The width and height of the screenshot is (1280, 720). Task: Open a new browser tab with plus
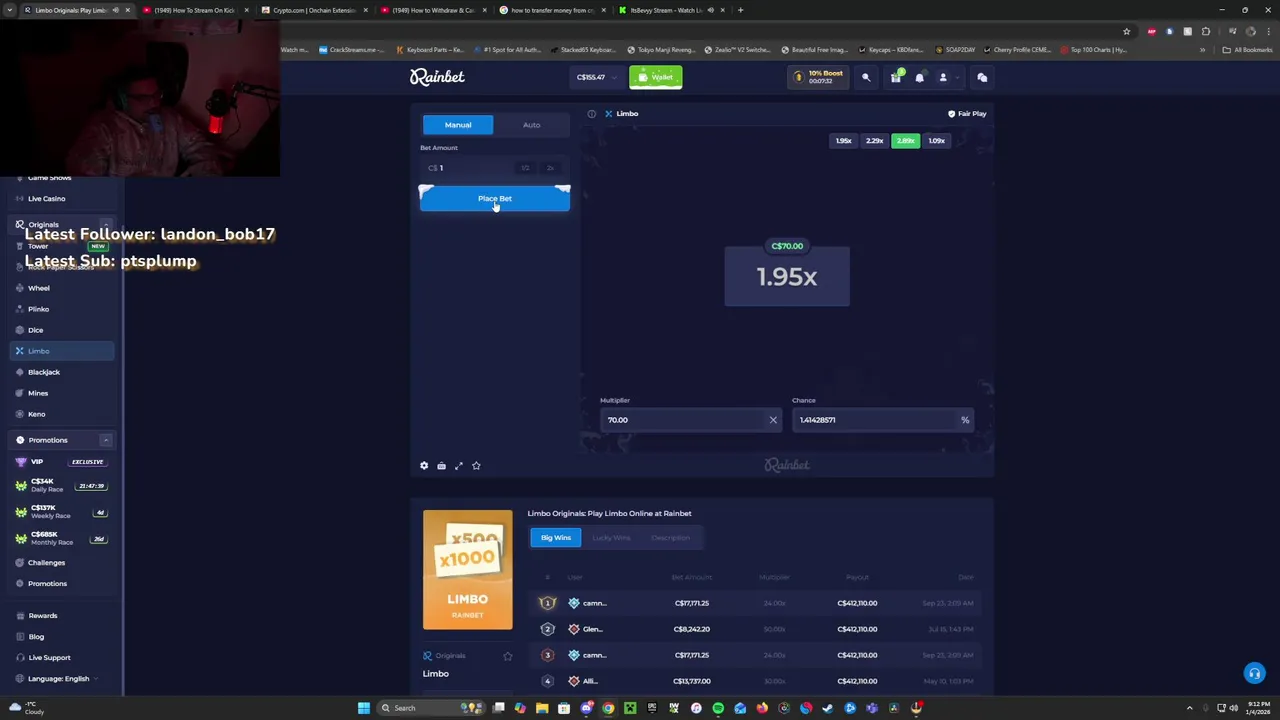(x=741, y=10)
